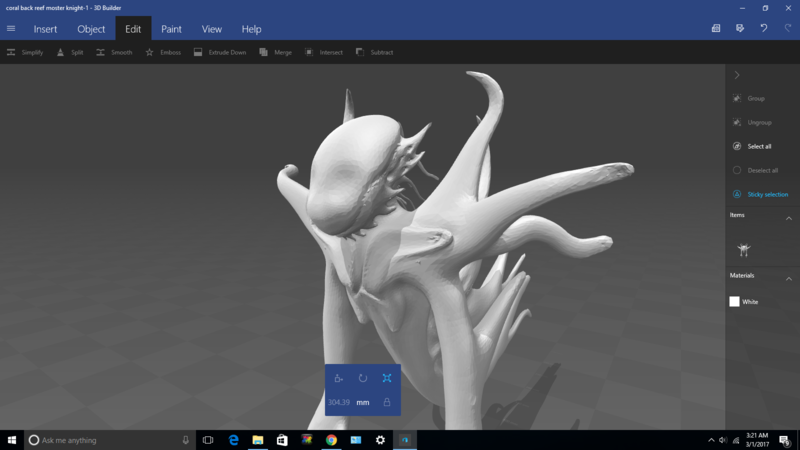The image size is (800, 450).
Task: Collapse the Materials section
Action: 788,277
